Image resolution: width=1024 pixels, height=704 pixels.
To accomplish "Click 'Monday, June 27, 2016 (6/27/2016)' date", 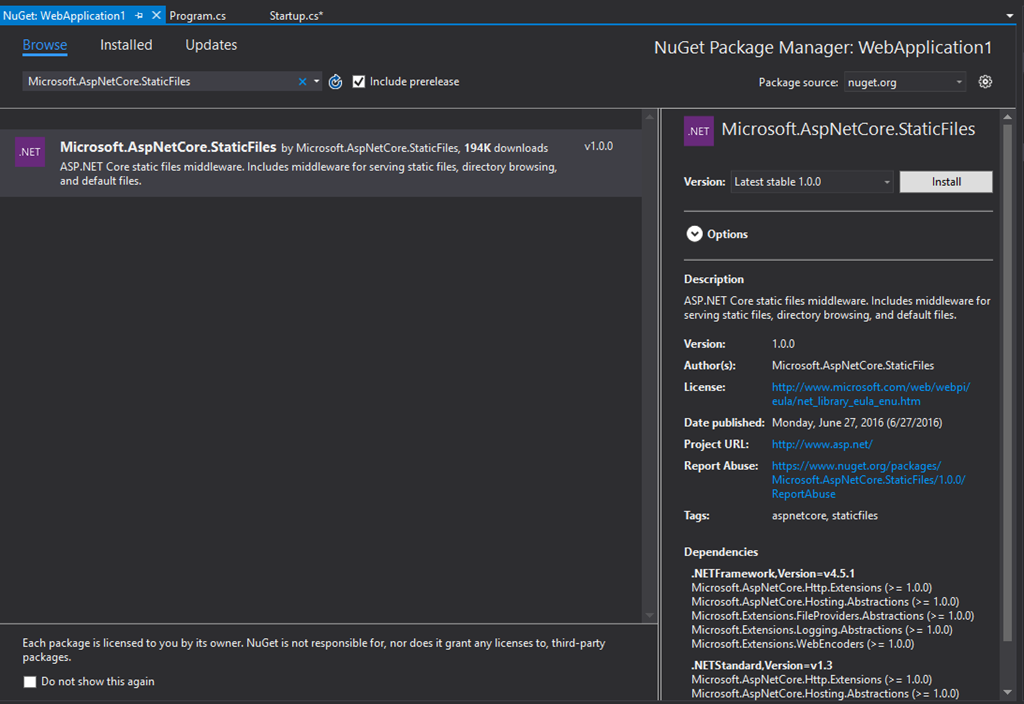I will pyautogui.click(x=857, y=423).
